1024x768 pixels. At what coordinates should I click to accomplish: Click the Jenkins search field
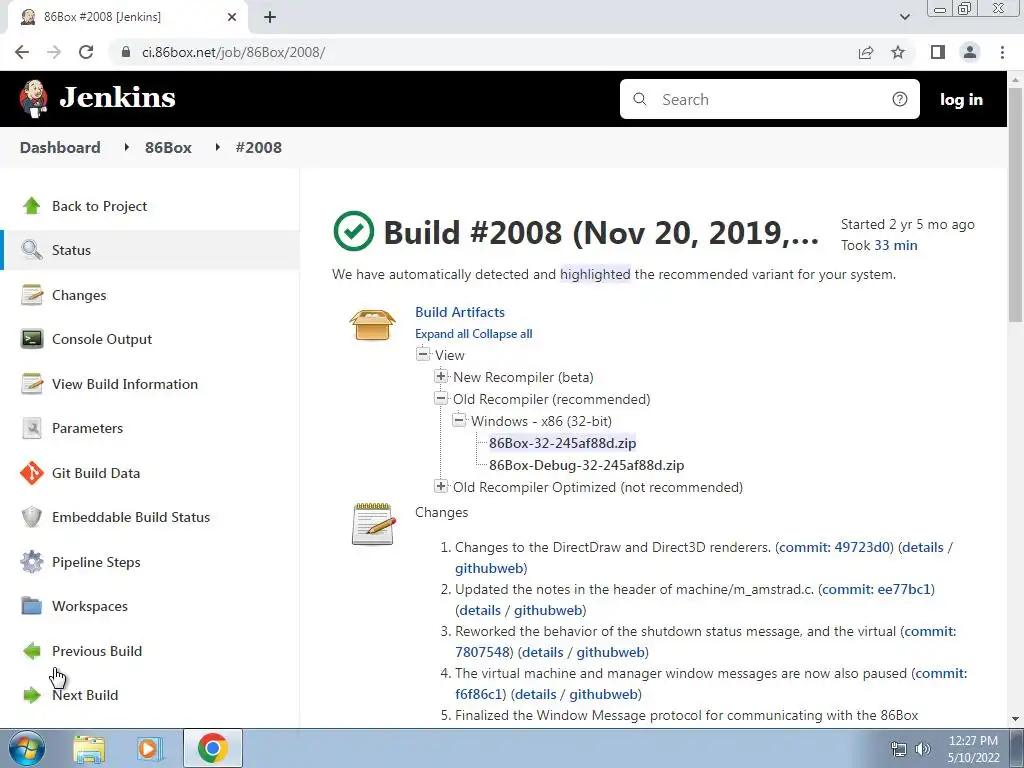tap(769, 99)
